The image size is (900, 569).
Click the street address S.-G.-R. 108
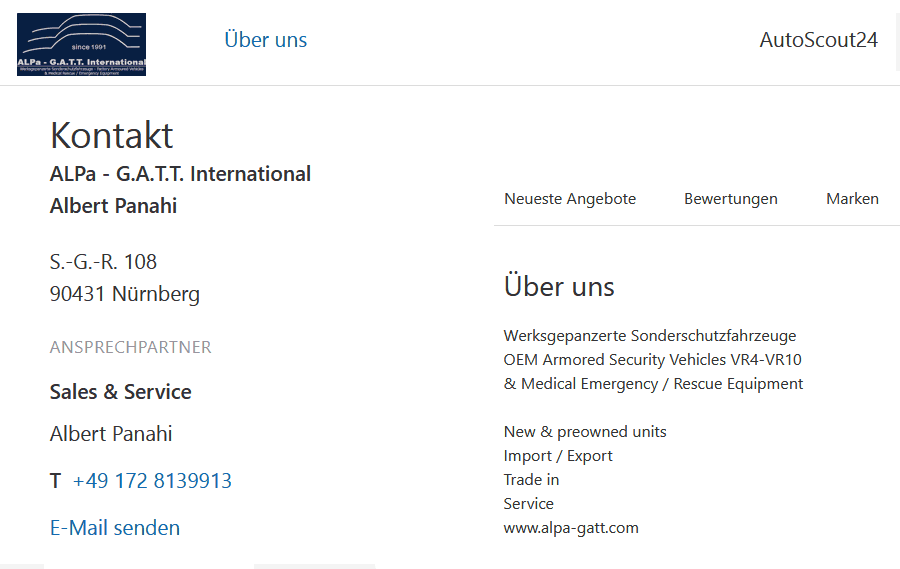coord(103,262)
